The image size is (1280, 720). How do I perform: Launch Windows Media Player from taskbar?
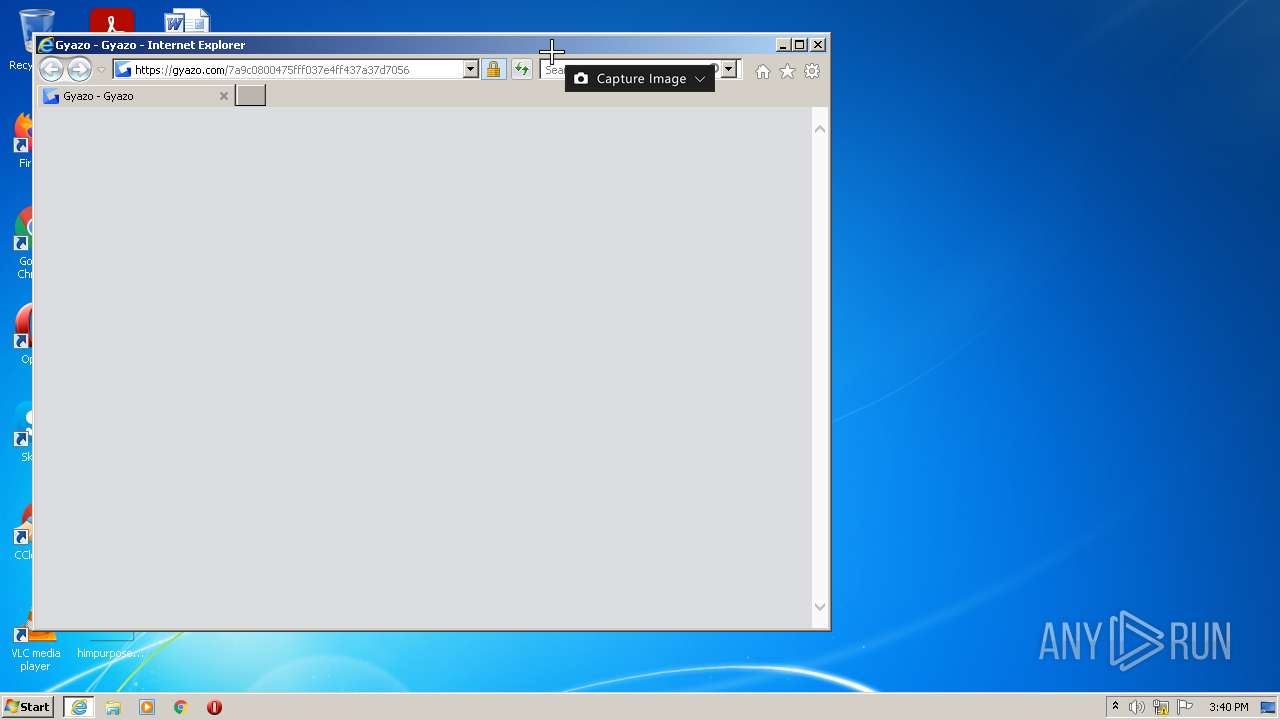[147, 707]
